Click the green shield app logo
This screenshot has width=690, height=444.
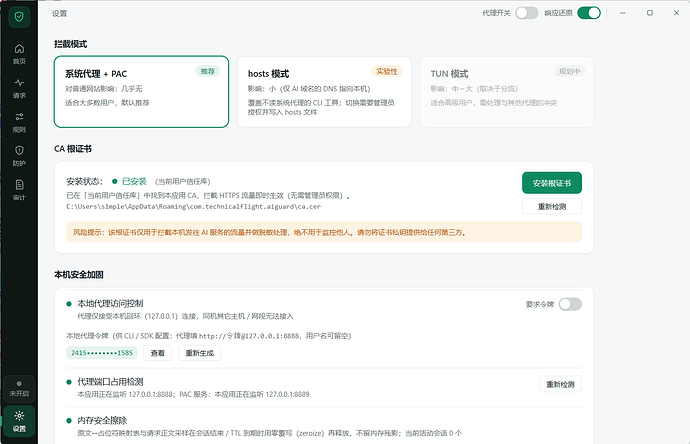[19, 17]
